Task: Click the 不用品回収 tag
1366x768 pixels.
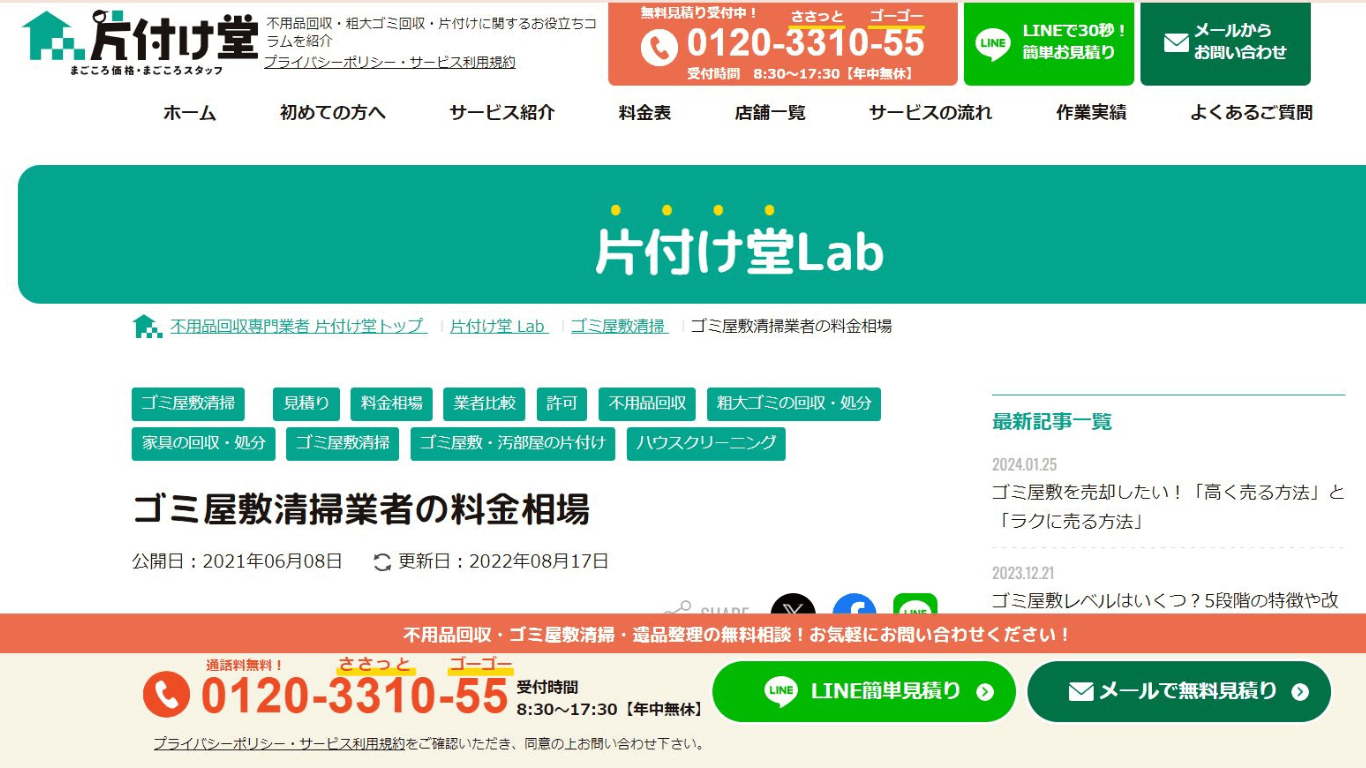Action: [647, 404]
